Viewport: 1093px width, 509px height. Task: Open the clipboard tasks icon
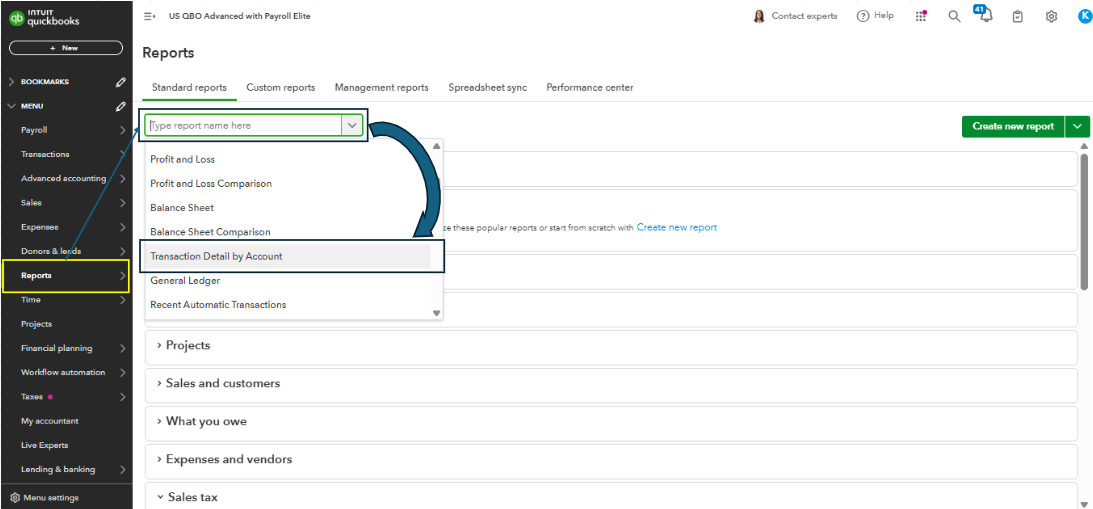[x=1018, y=16]
